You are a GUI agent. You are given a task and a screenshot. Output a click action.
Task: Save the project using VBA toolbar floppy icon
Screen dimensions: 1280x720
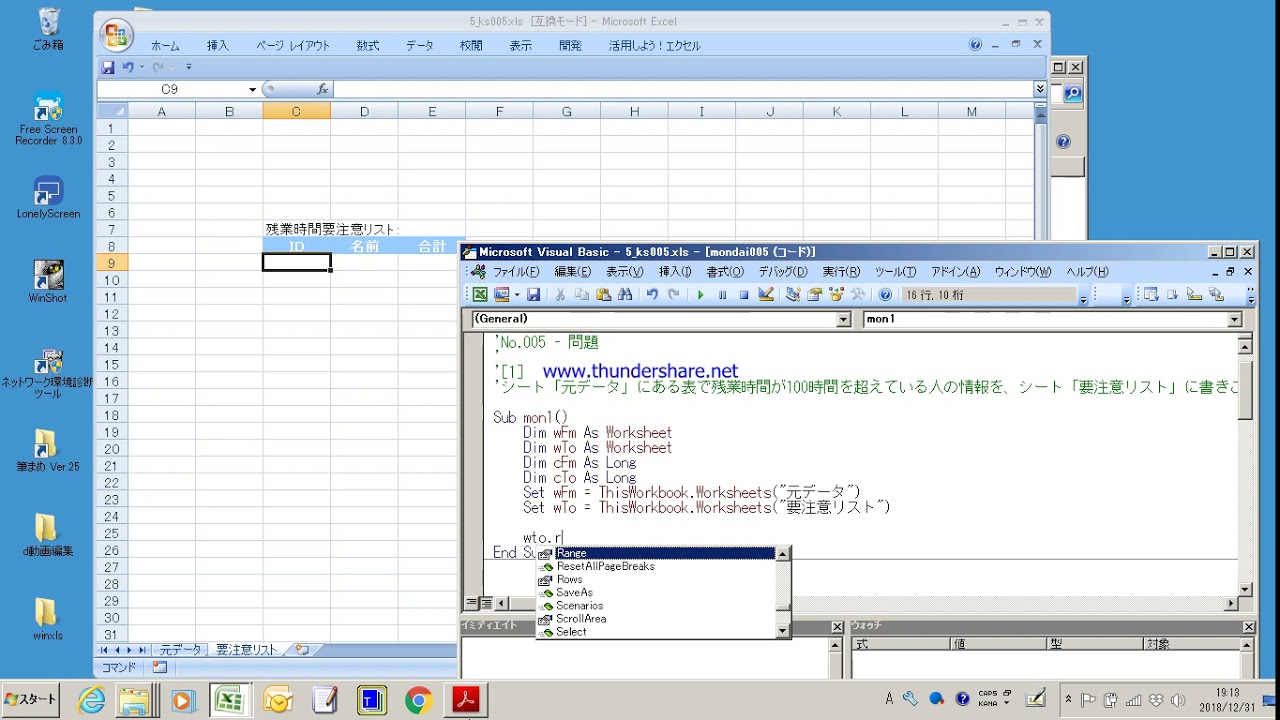[x=534, y=295]
